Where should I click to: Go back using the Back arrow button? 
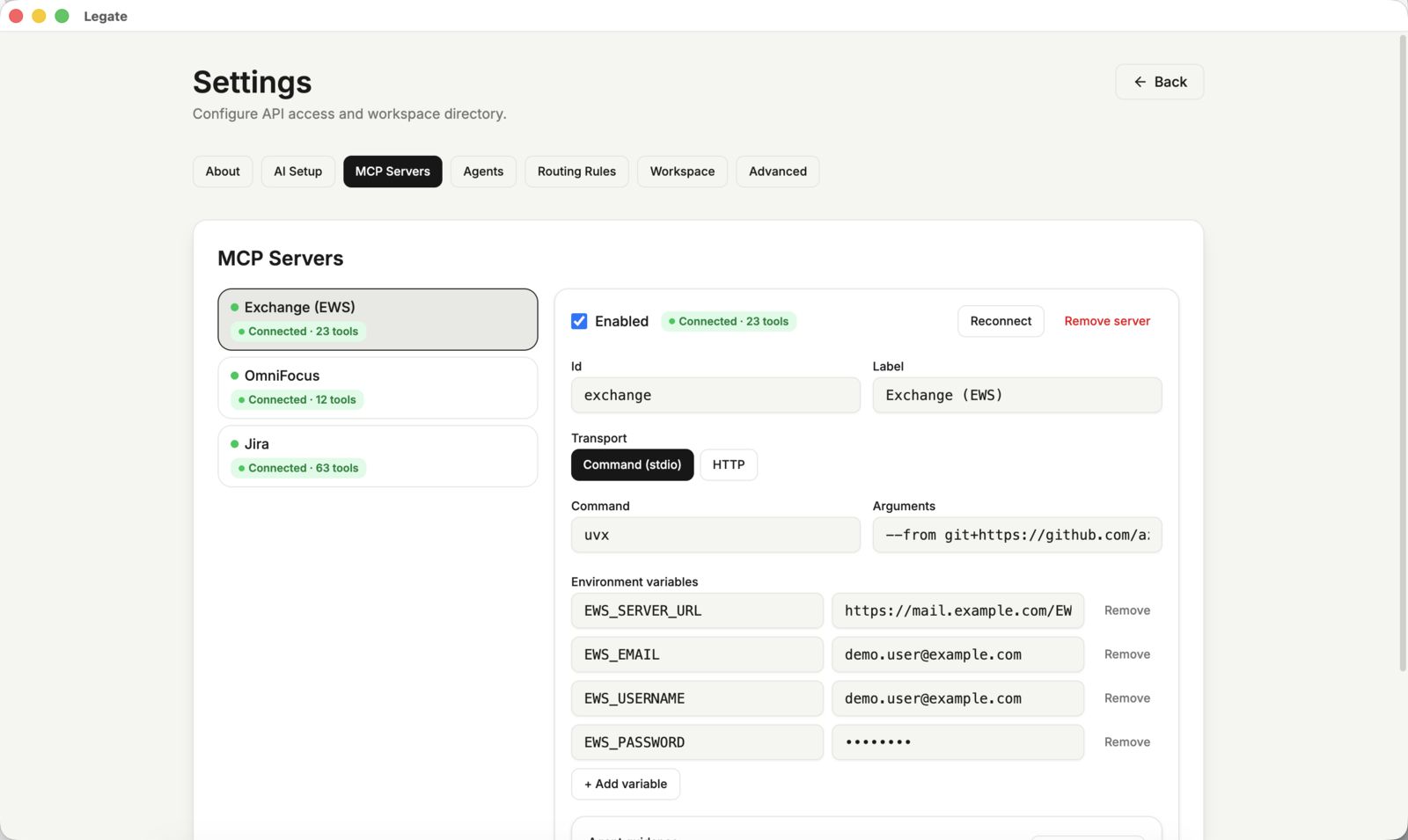click(1159, 82)
